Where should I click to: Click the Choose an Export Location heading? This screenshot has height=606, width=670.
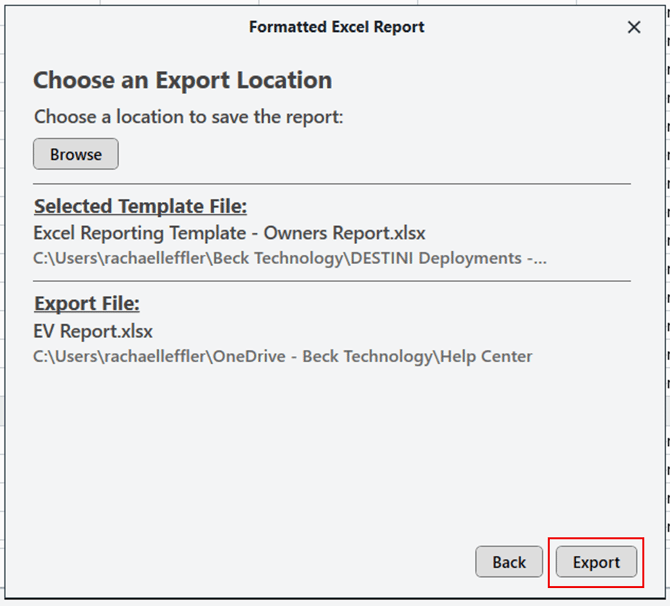pos(182,80)
